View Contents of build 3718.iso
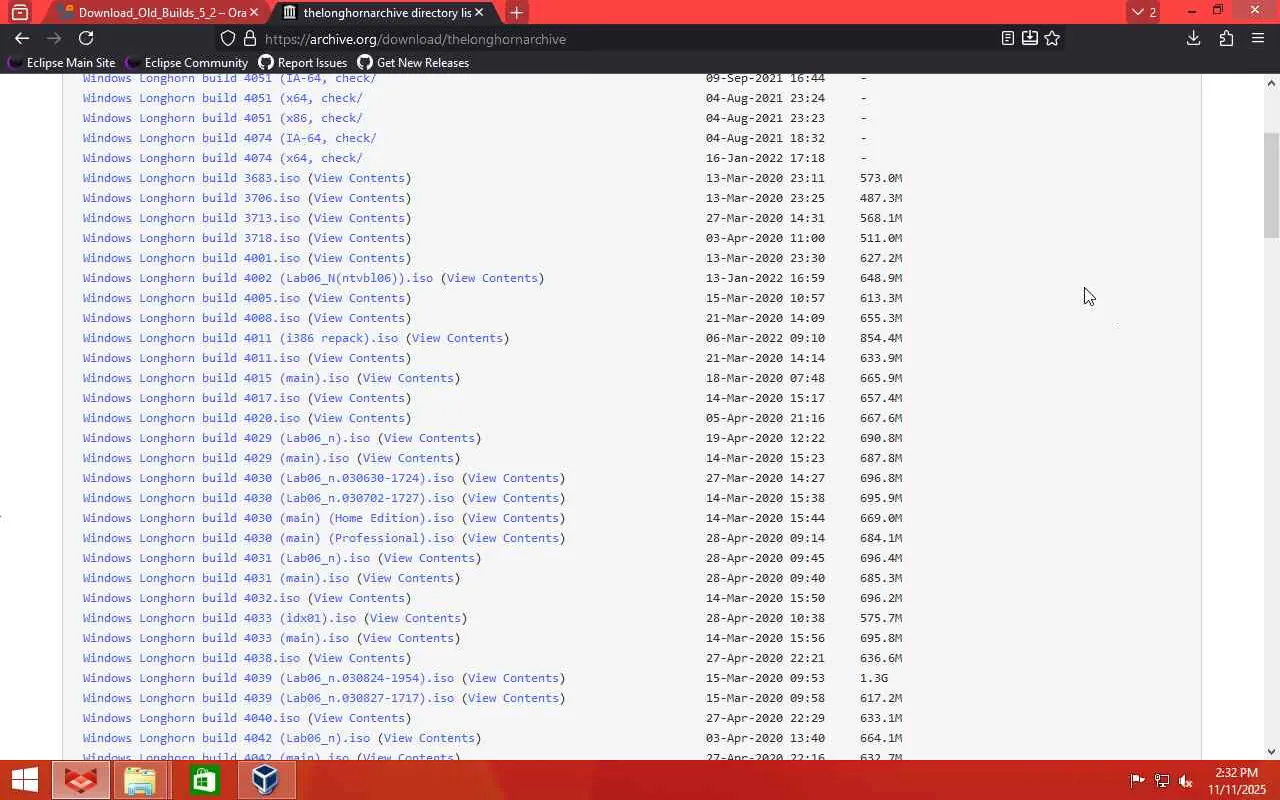The width and height of the screenshot is (1280, 800). pos(359,238)
